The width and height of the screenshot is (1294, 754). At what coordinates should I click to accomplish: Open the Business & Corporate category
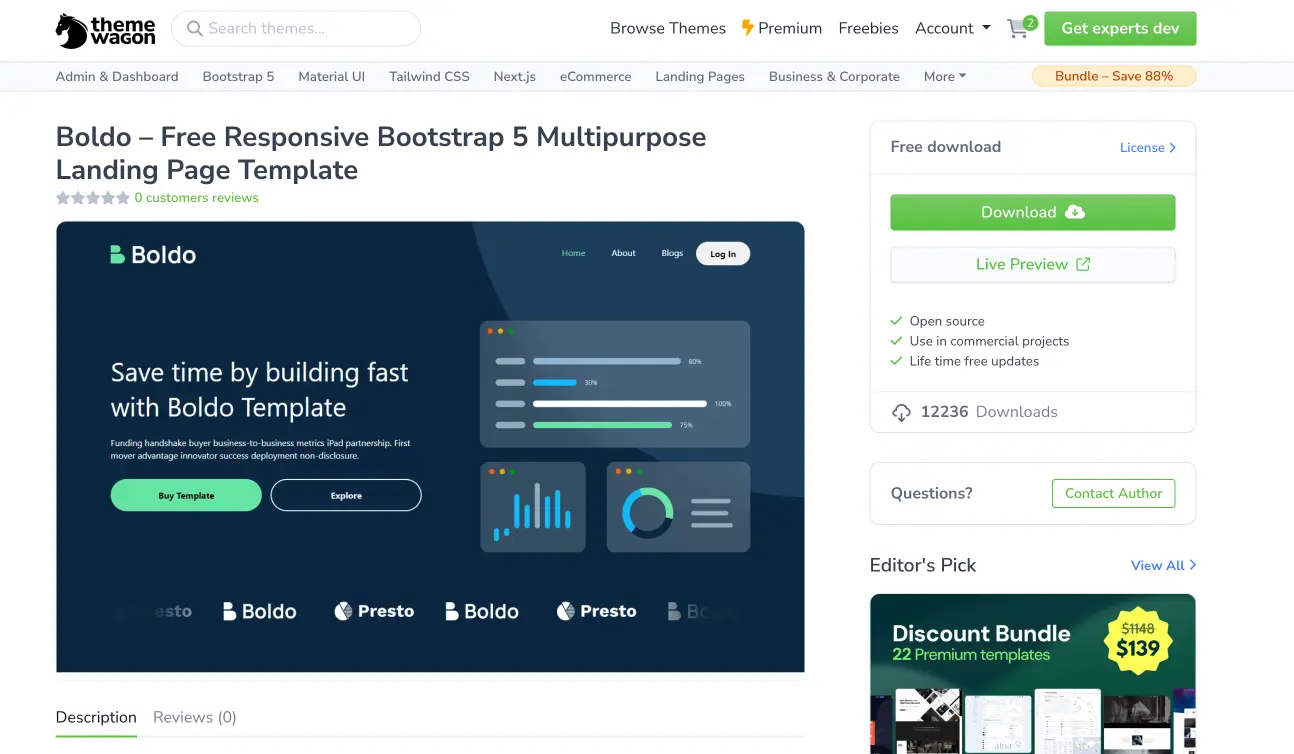click(834, 76)
